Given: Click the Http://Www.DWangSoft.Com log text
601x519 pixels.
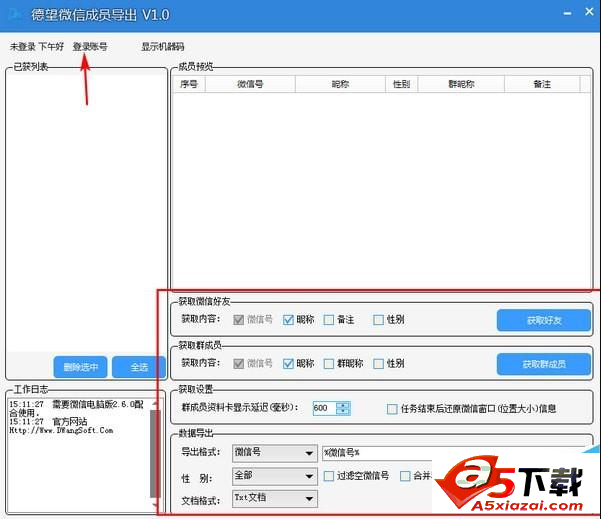Looking at the screenshot, I should point(61,430).
